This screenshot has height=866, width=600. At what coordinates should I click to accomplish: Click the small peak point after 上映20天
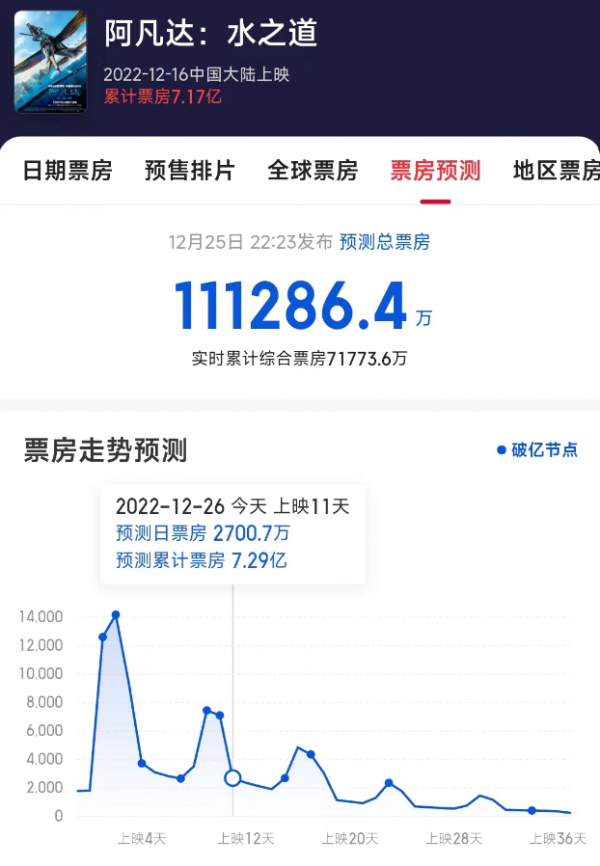388,783
